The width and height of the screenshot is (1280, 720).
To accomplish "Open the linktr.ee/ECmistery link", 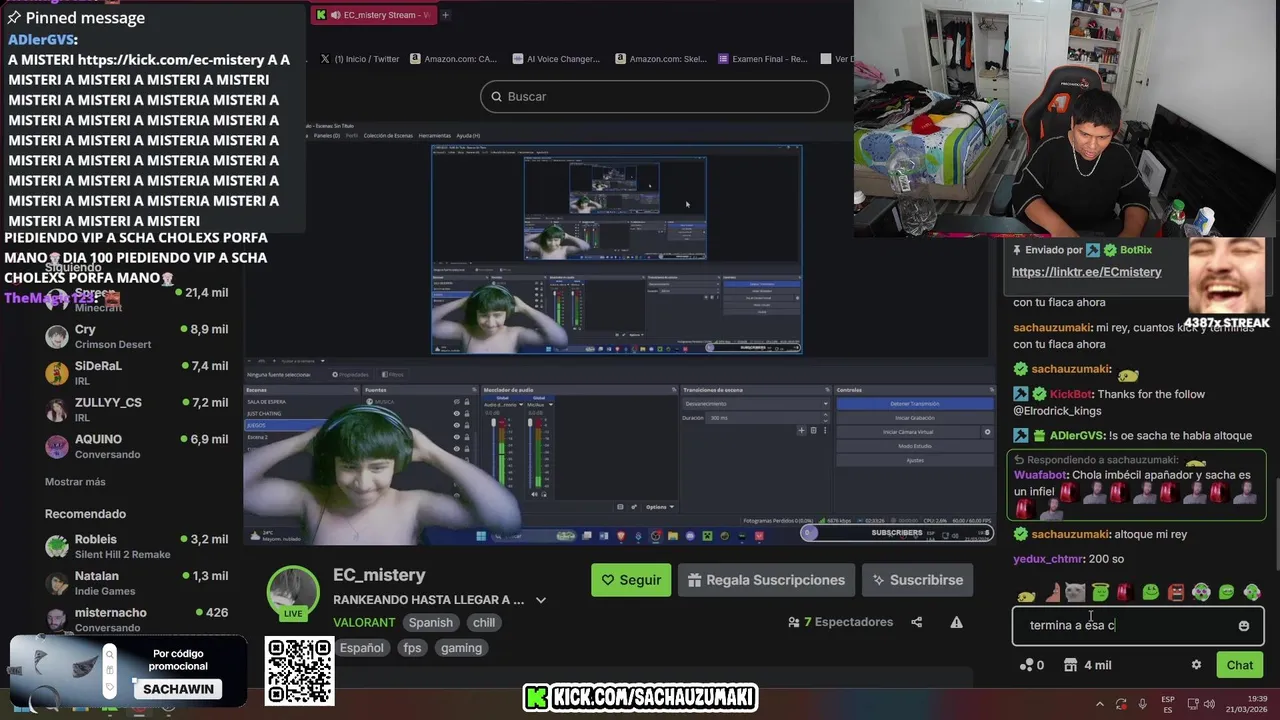I will point(1086,272).
